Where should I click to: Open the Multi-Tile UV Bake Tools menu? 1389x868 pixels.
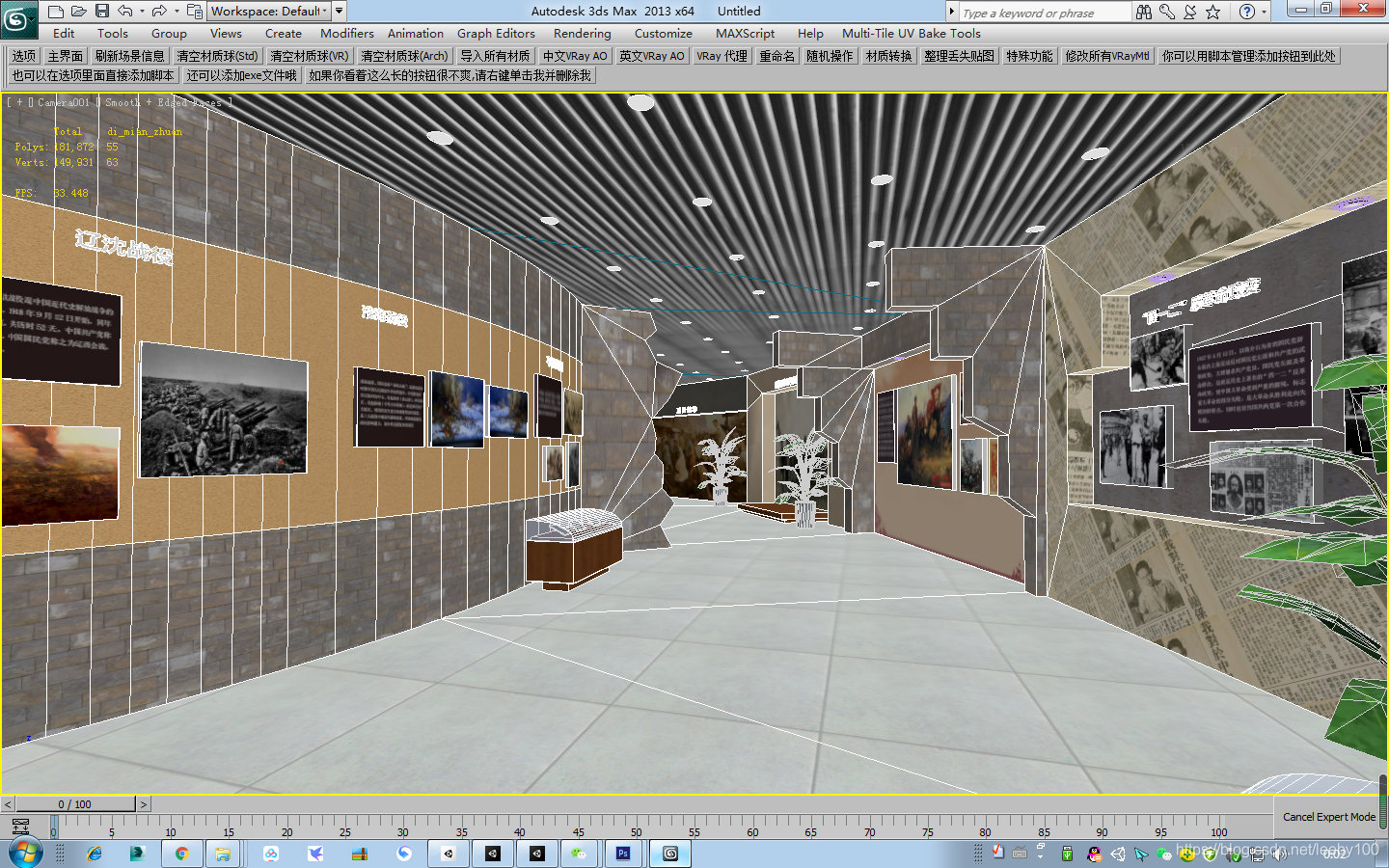point(911,33)
